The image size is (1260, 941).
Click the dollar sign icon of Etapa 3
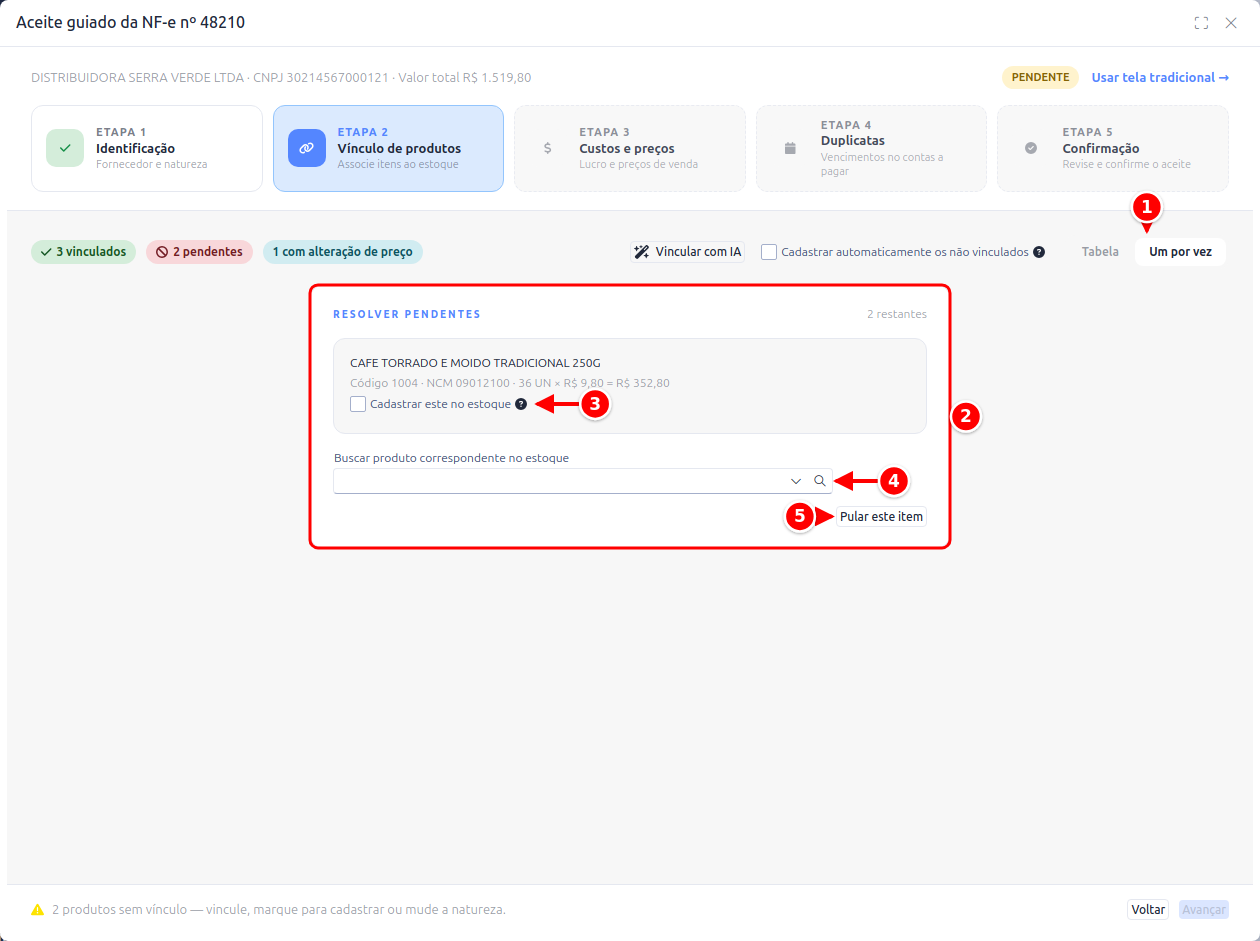pyautogui.click(x=548, y=148)
